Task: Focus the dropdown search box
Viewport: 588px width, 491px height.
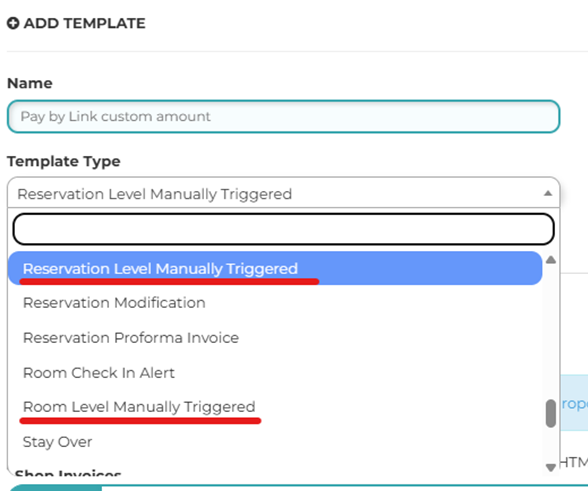Action: point(284,229)
